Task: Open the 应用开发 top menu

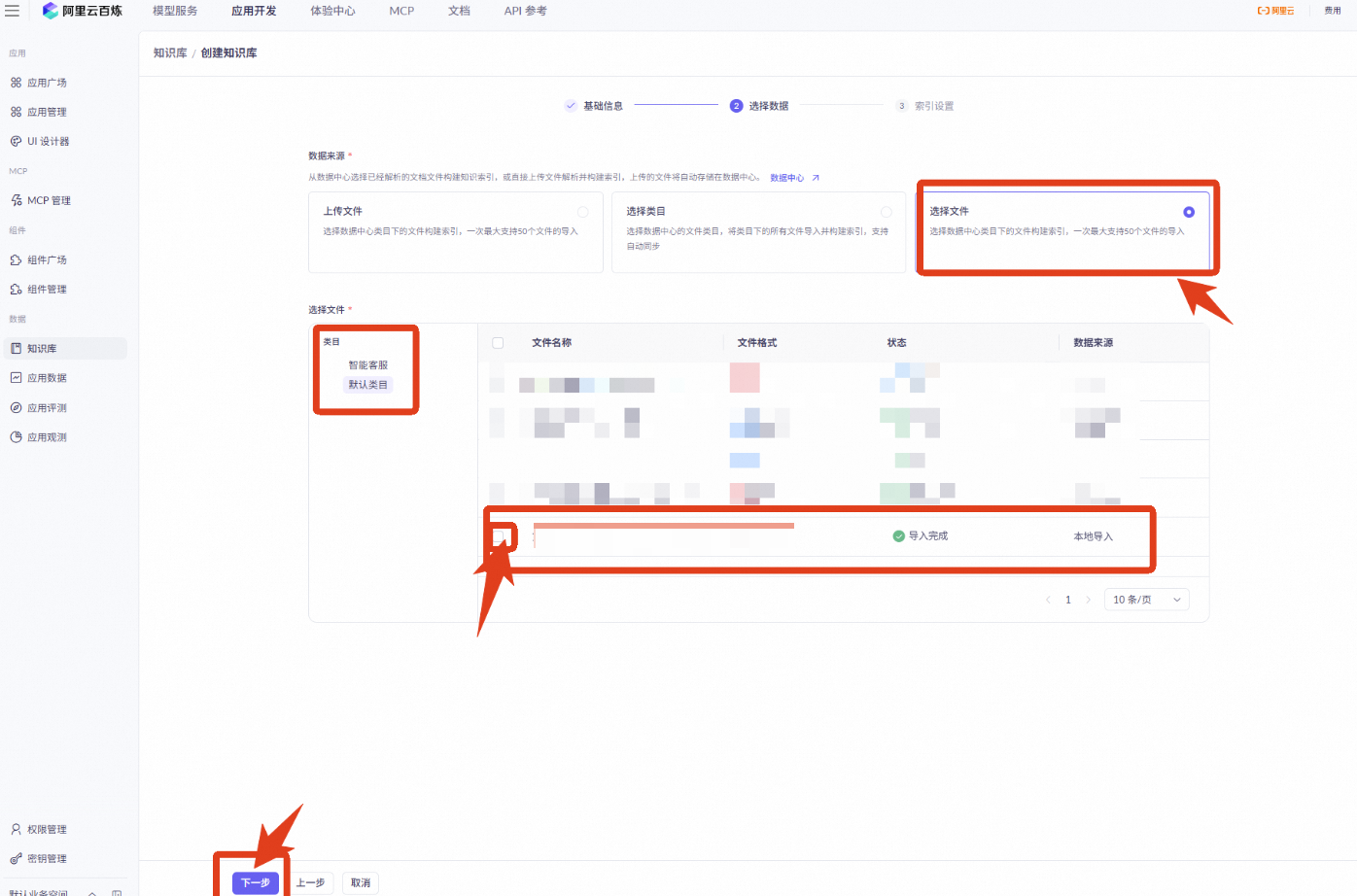Action: coord(254,11)
